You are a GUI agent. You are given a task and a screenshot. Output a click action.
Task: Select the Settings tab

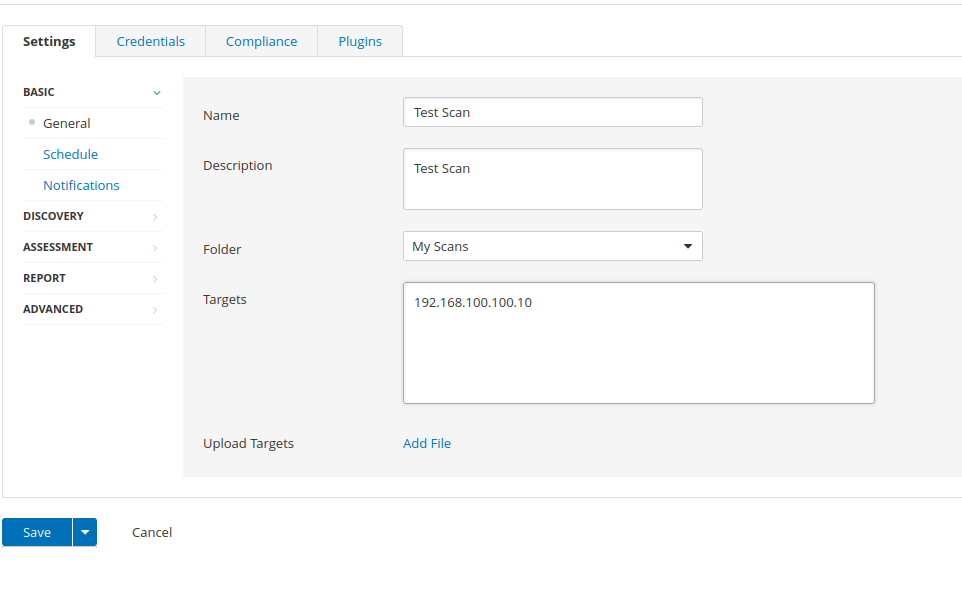(x=49, y=41)
